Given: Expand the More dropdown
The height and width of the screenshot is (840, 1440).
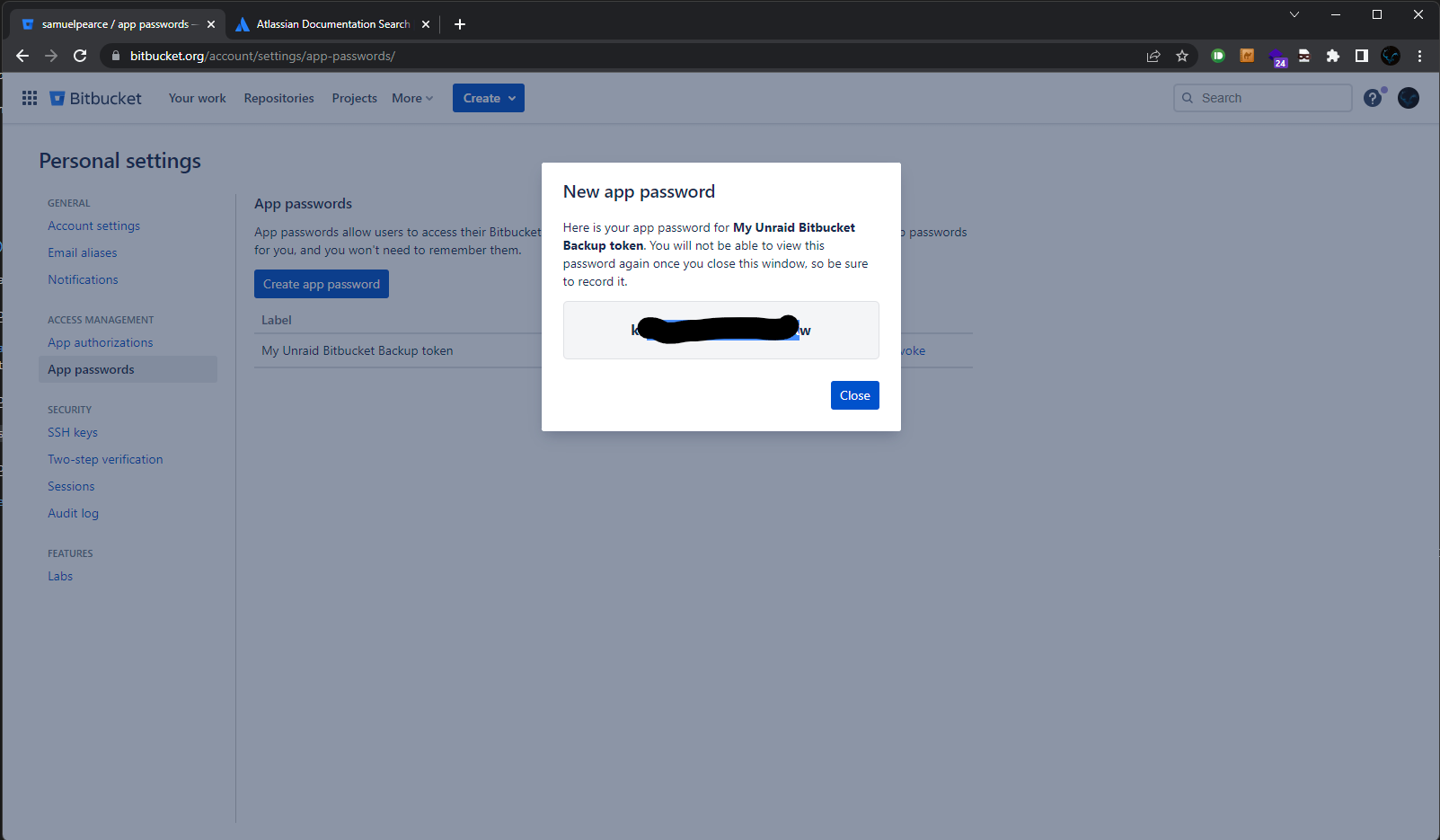Looking at the screenshot, I should (412, 98).
